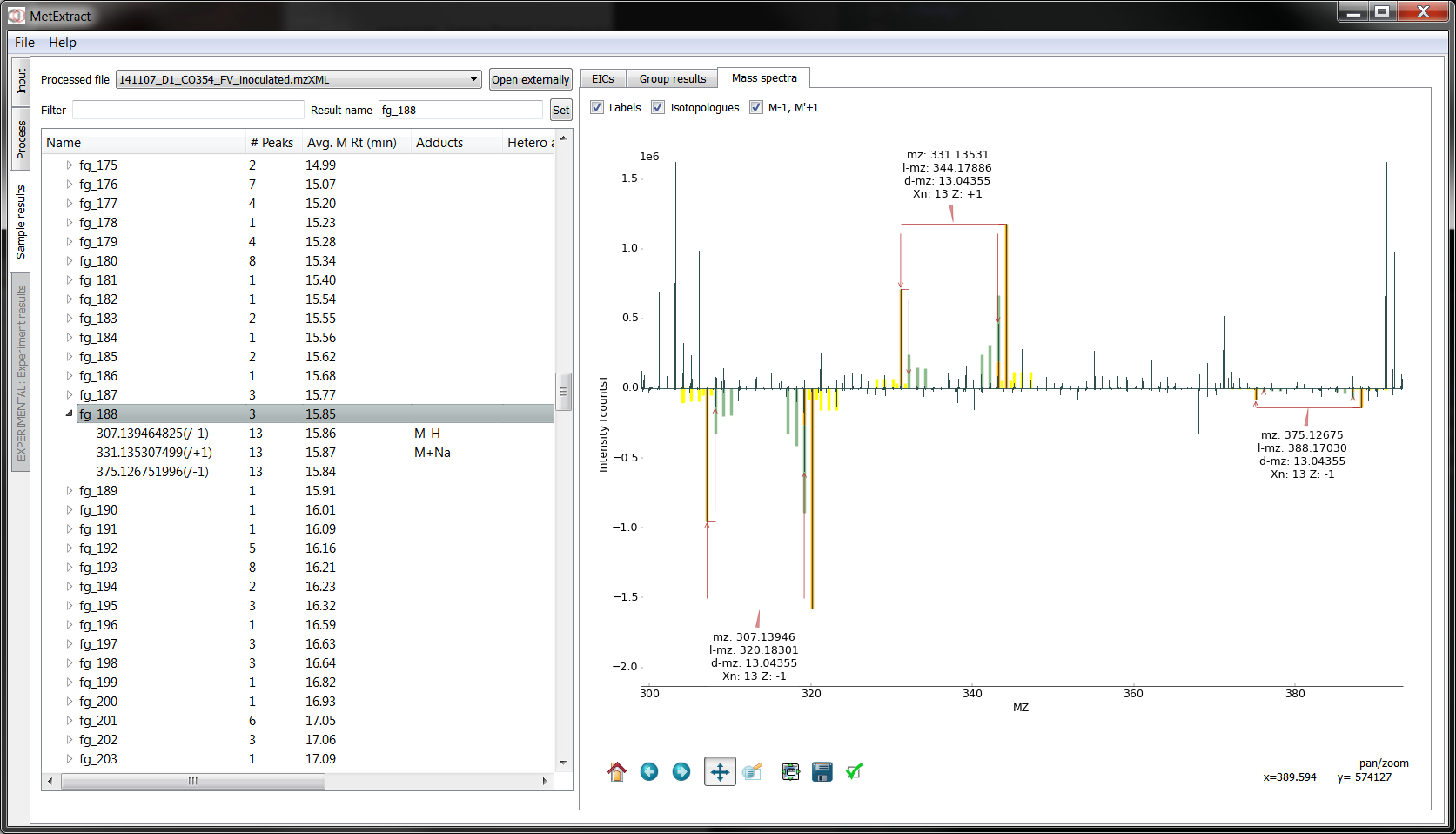Viewport: 1456px width, 834px height.
Task: Click the green checkmark edit-parameters icon
Action: (855, 771)
